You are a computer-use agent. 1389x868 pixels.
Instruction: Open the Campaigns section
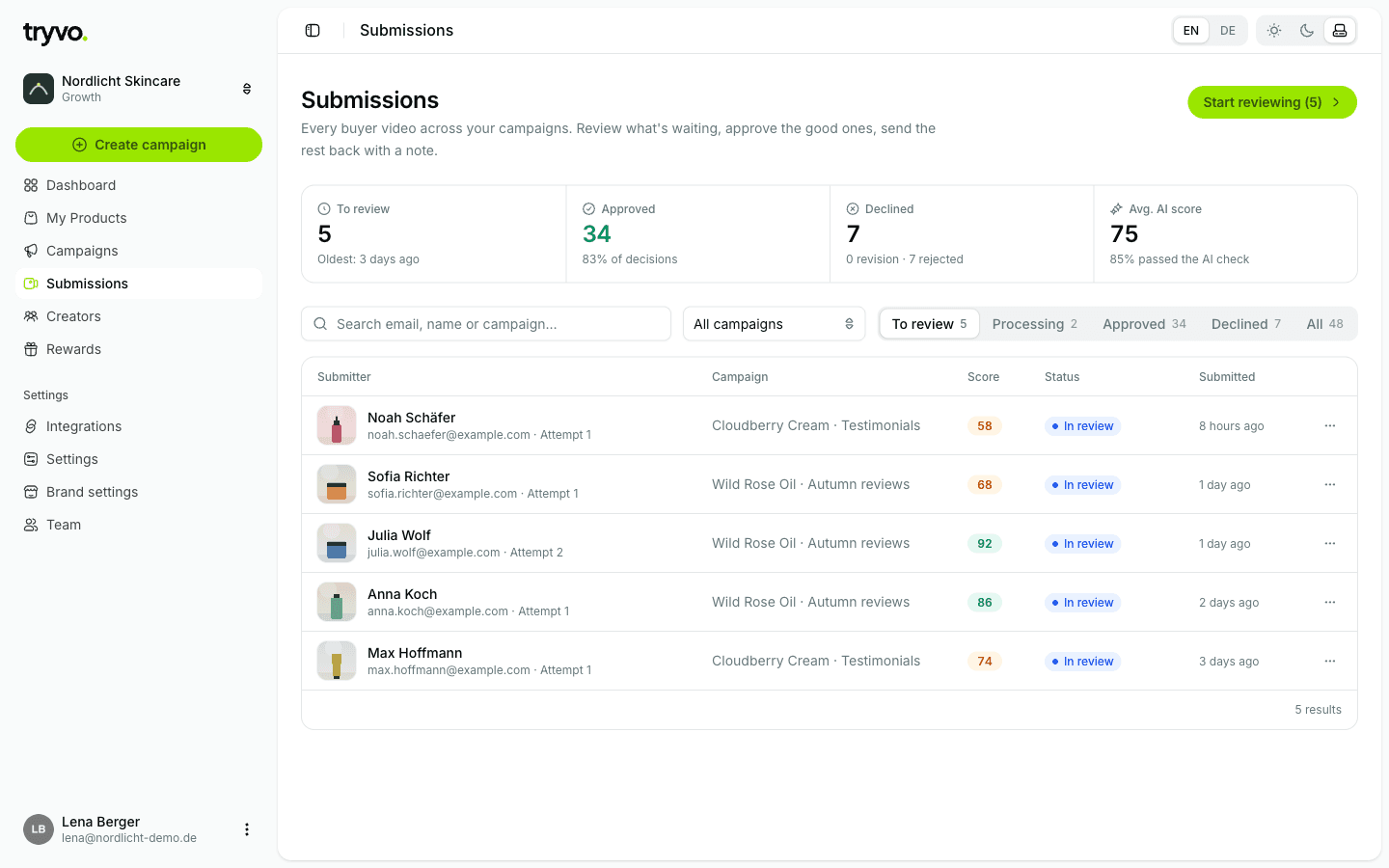coord(139,251)
